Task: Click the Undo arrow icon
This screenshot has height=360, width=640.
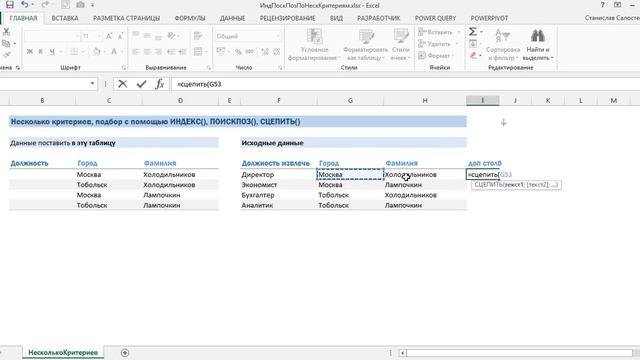Action: (25, 5)
